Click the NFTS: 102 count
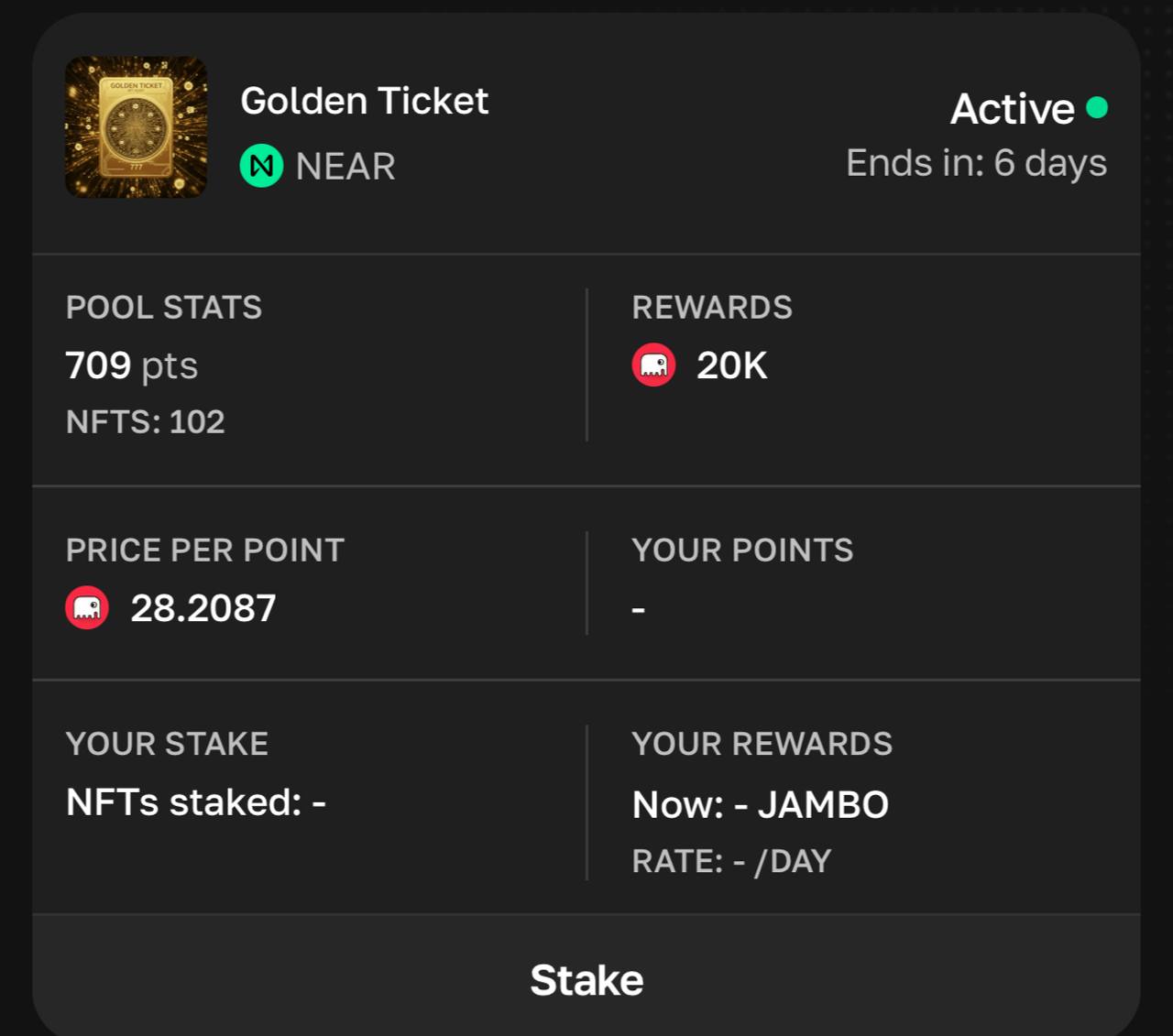Screen dimensions: 1173x1036 pos(146,421)
